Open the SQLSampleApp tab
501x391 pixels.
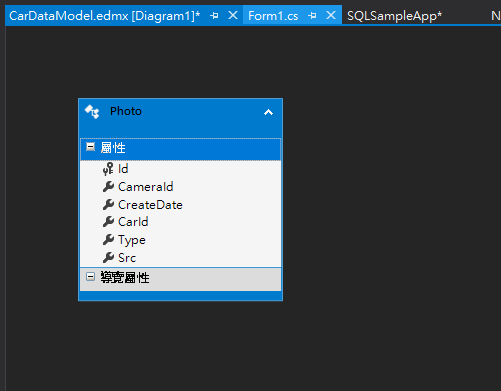[394, 16]
